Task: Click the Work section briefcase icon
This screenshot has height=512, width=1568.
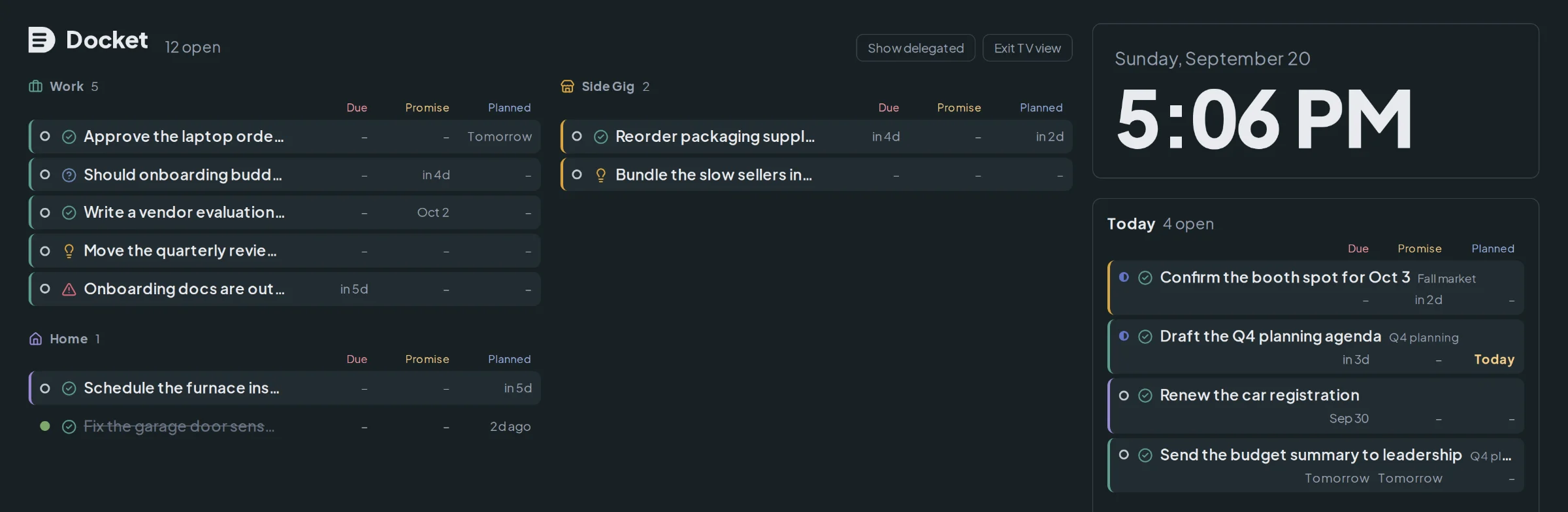Action: (36, 86)
